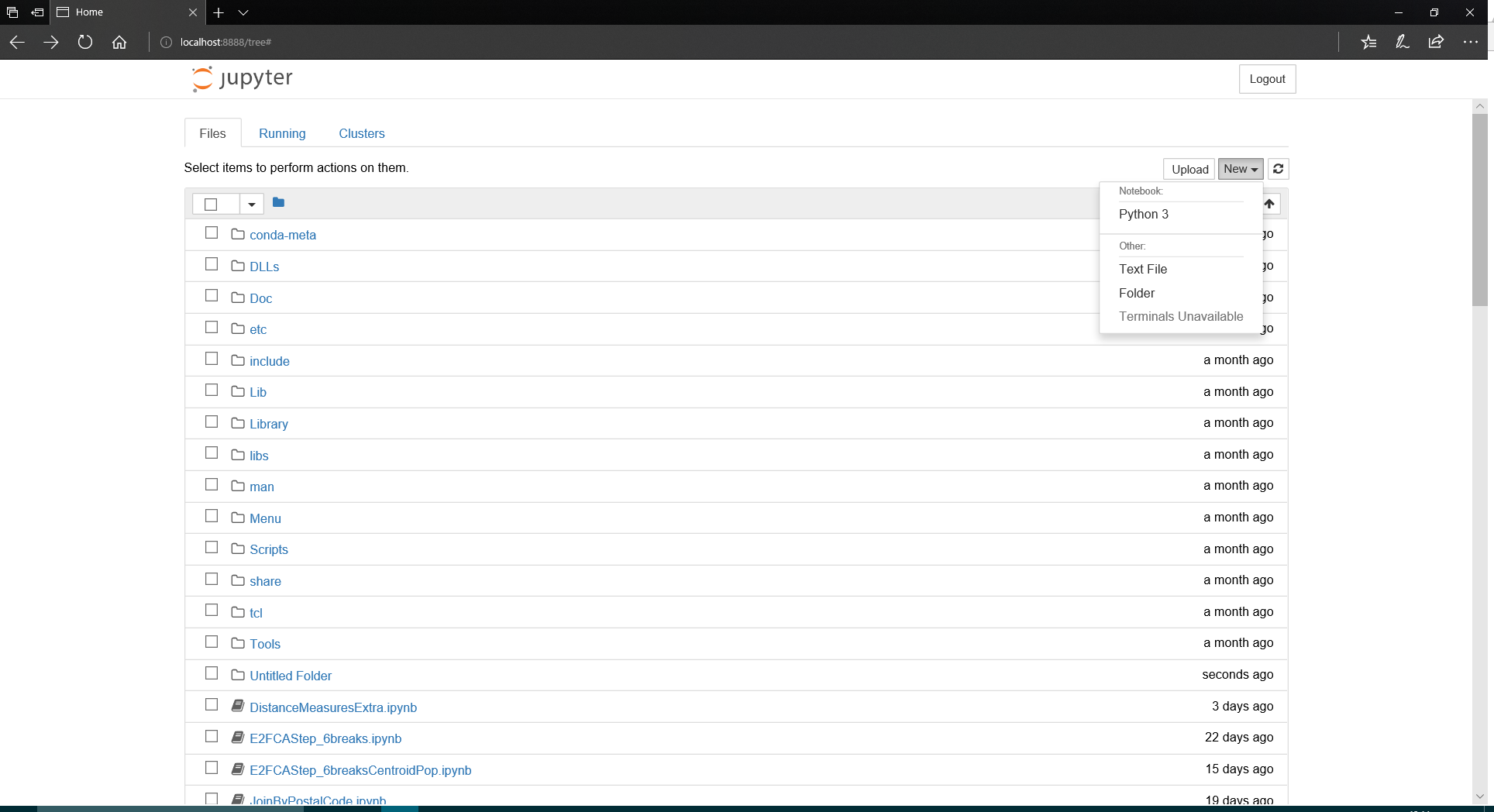Click the breadcrumb folder icon
This screenshot has height=812, width=1494.
point(278,202)
